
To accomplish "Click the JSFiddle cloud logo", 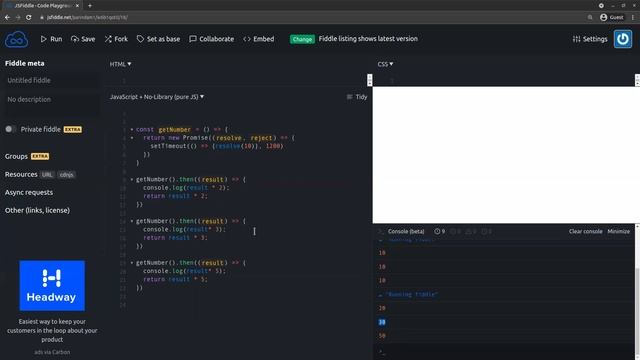I will (x=16, y=39).
